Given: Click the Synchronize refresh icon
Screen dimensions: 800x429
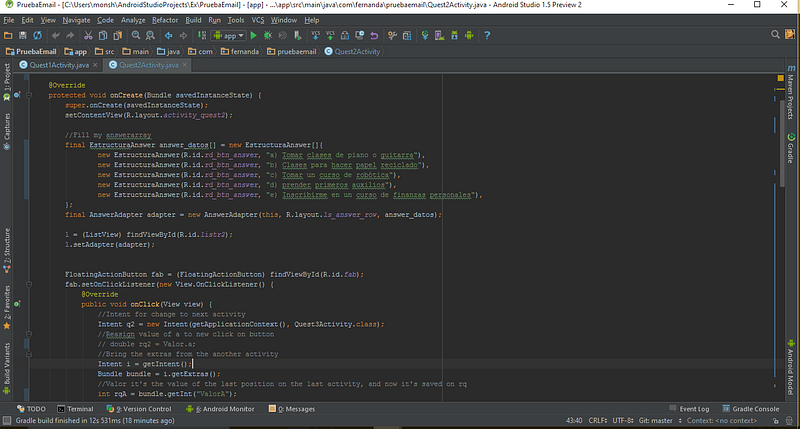Looking at the screenshot, I should (x=37, y=35).
